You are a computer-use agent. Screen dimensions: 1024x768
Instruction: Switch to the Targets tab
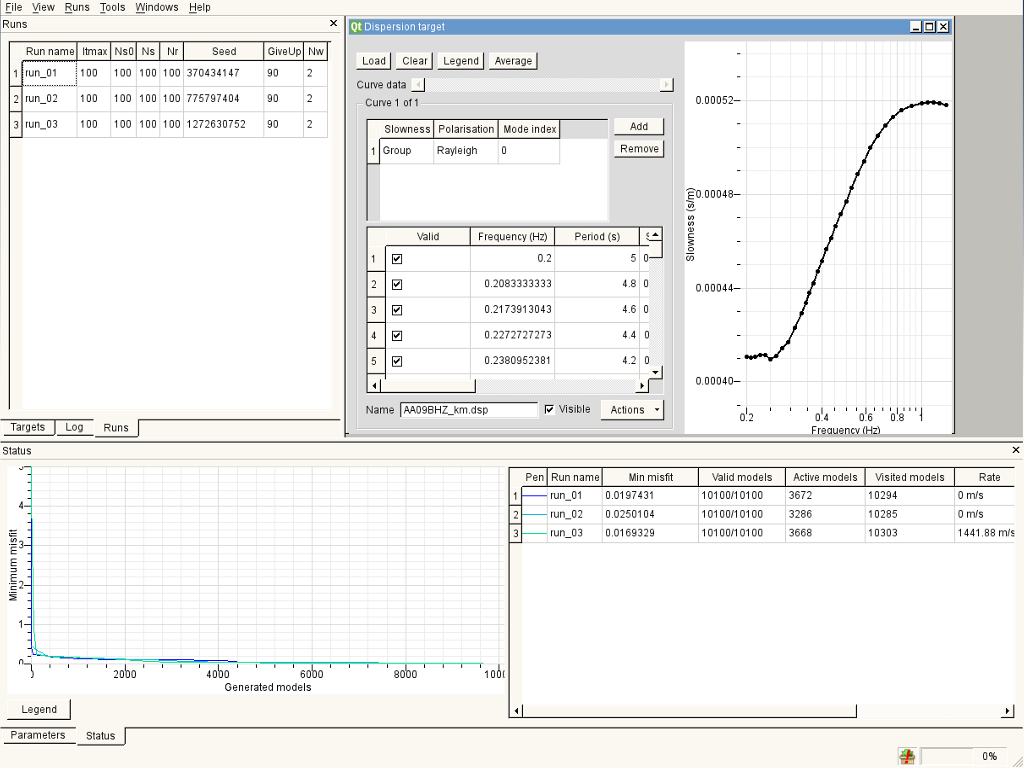pos(28,427)
